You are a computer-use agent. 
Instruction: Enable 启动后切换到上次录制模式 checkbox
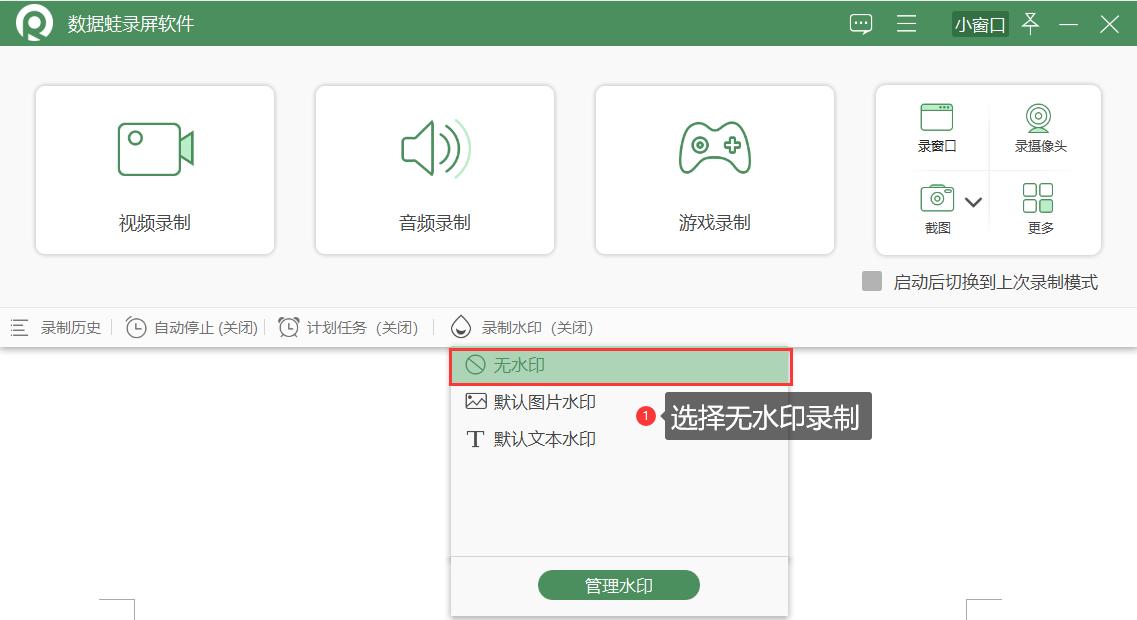874,283
